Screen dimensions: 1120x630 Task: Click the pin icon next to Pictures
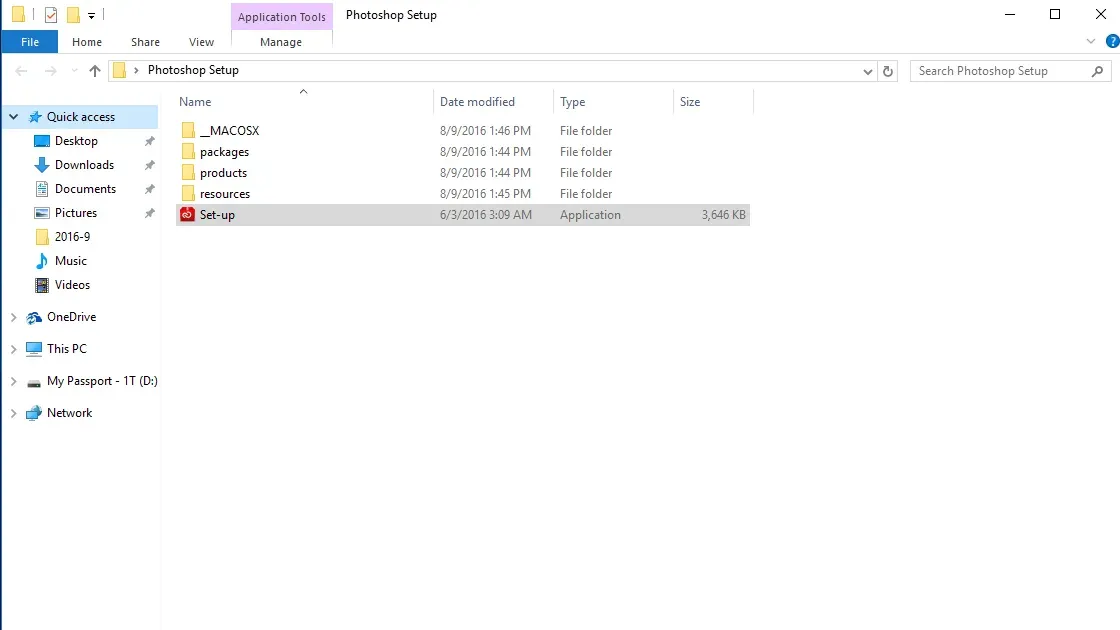click(149, 213)
